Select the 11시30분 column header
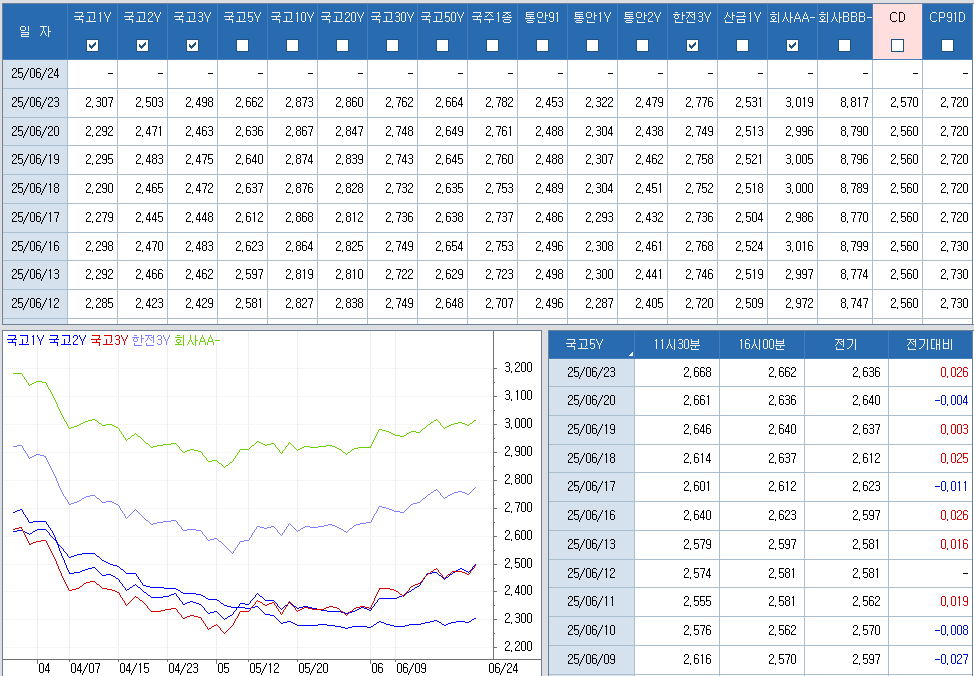The width and height of the screenshot is (974, 676). pos(677,344)
